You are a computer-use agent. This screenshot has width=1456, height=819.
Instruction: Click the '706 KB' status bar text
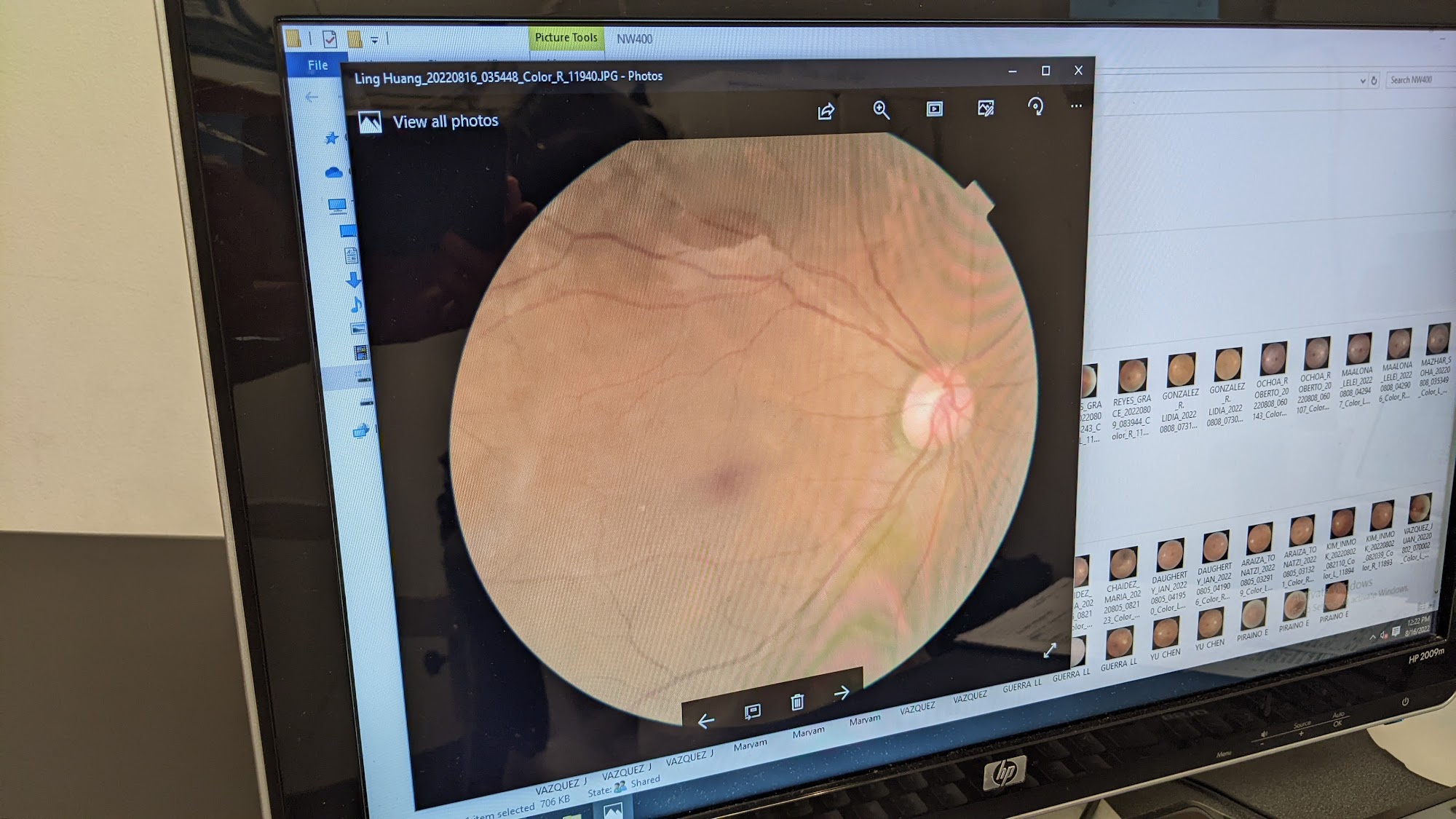[555, 801]
